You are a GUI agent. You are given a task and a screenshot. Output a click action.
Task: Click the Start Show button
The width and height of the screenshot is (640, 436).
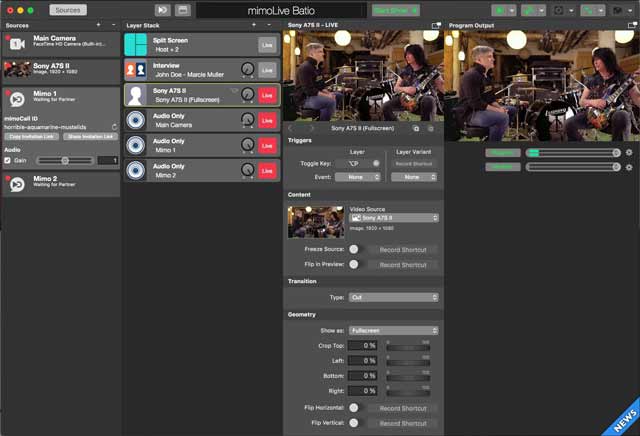396,10
